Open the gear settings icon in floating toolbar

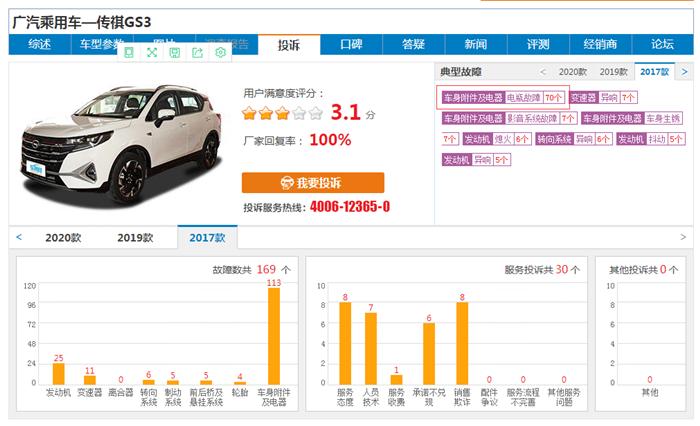tap(220, 53)
